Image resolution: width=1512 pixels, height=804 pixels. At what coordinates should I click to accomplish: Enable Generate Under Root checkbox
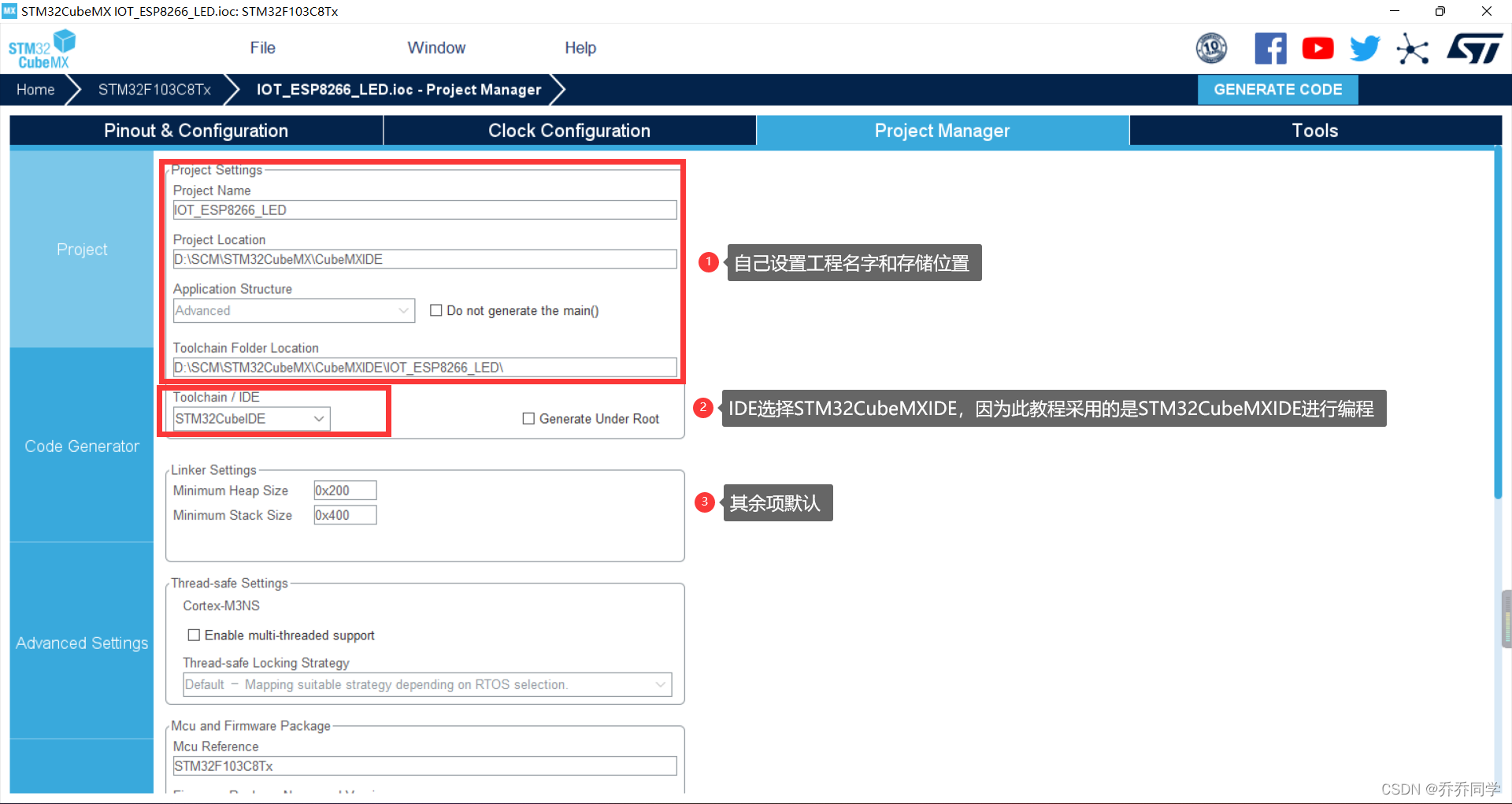pyautogui.click(x=528, y=419)
